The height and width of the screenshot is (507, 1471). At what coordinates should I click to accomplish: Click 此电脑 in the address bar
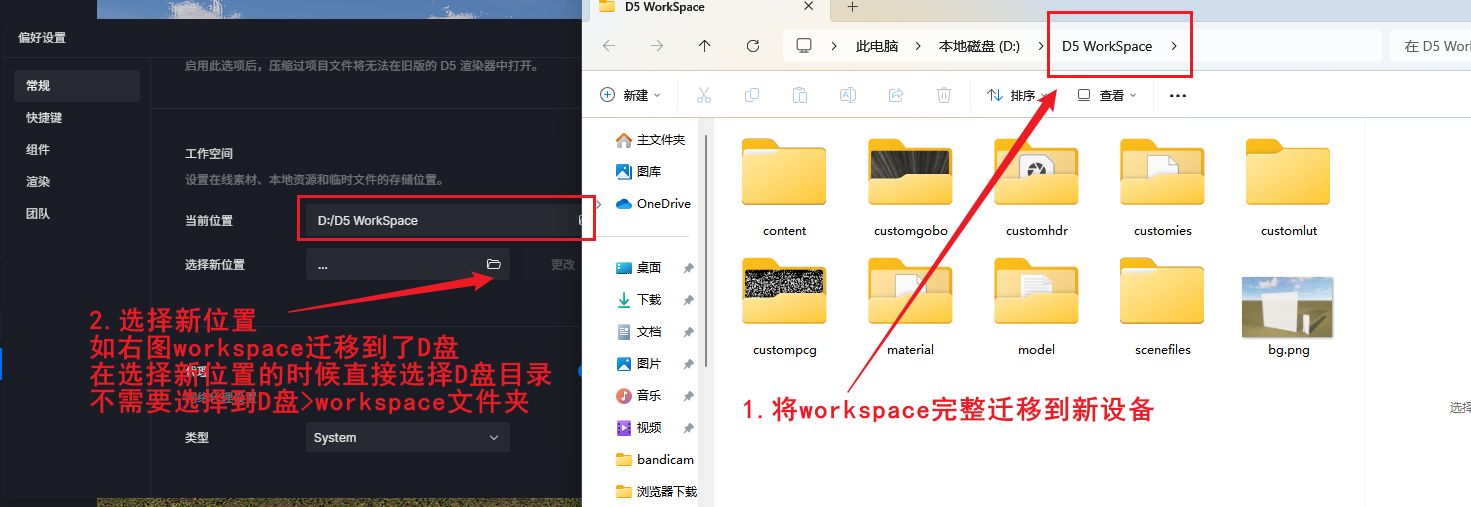[877, 46]
